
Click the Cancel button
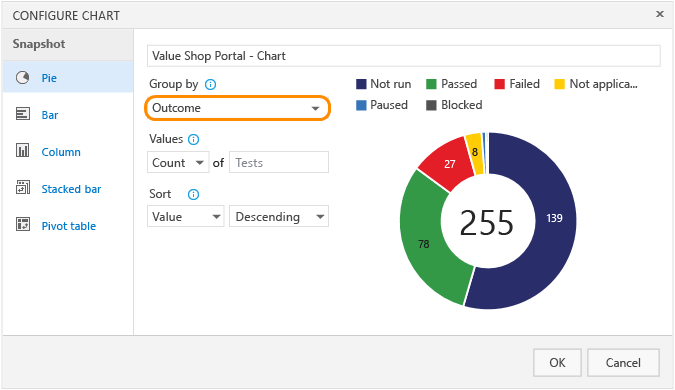click(x=623, y=362)
